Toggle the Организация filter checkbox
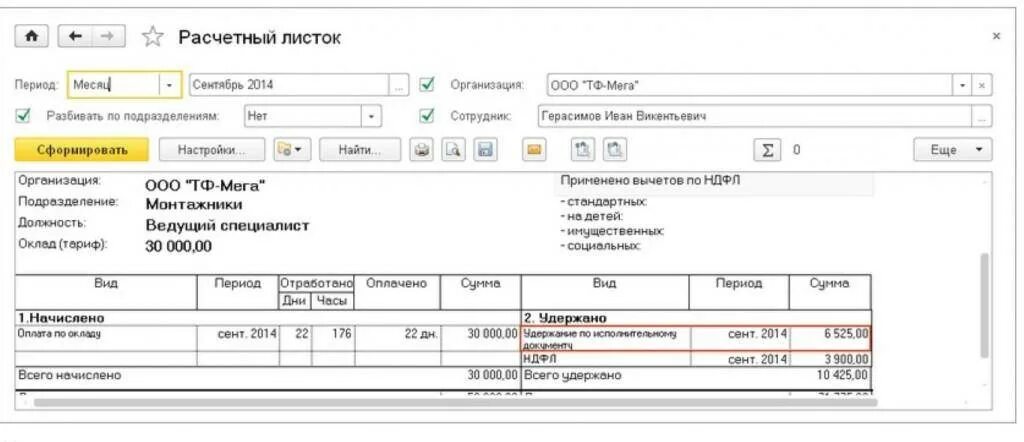1024x442 pixels. [427, 85]
